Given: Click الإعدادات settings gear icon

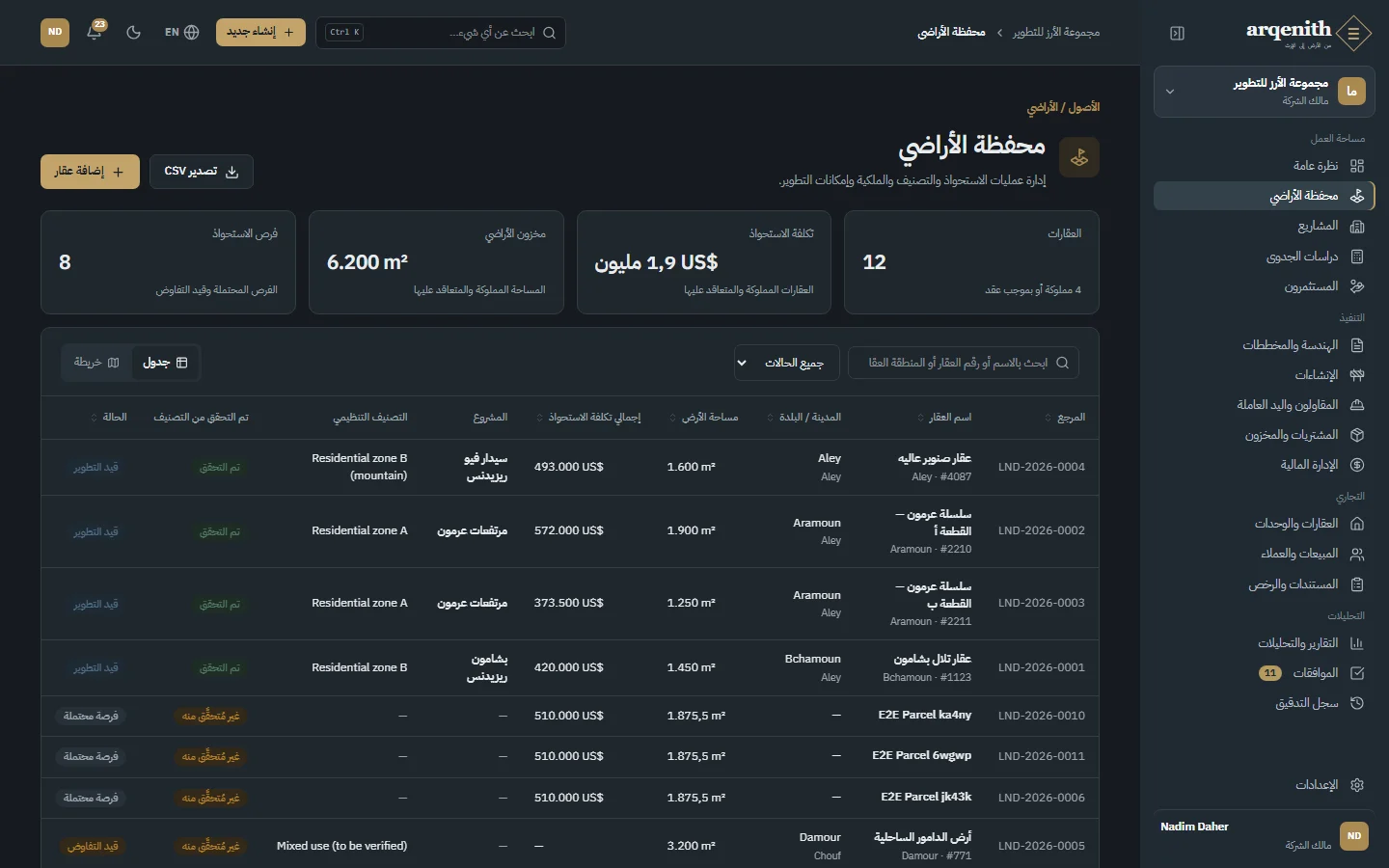Looking at the screenshot, I should point(1357,785).
